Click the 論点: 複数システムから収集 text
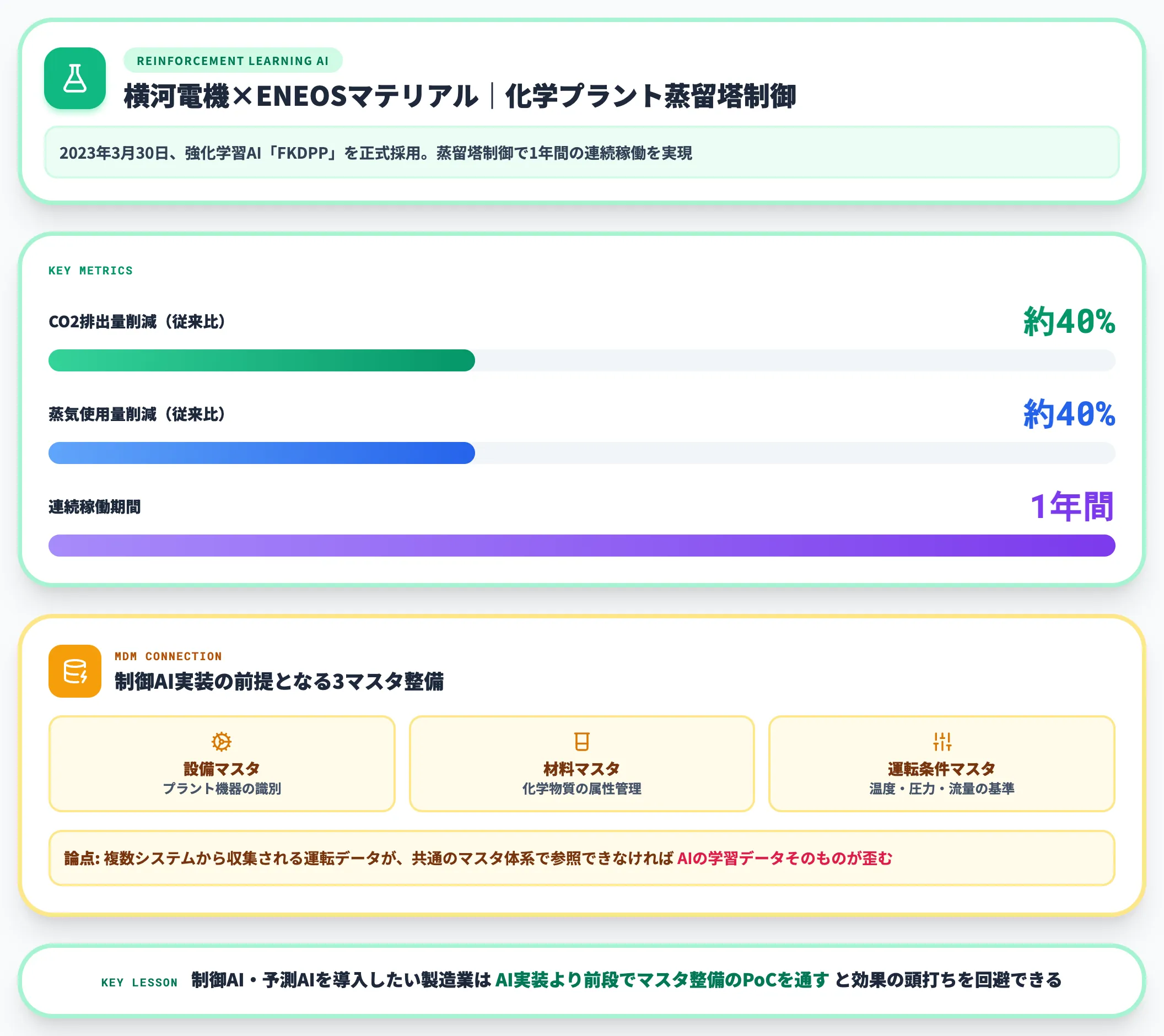Viewport: 1164px width, 1036px height. (x=369, y=859)
